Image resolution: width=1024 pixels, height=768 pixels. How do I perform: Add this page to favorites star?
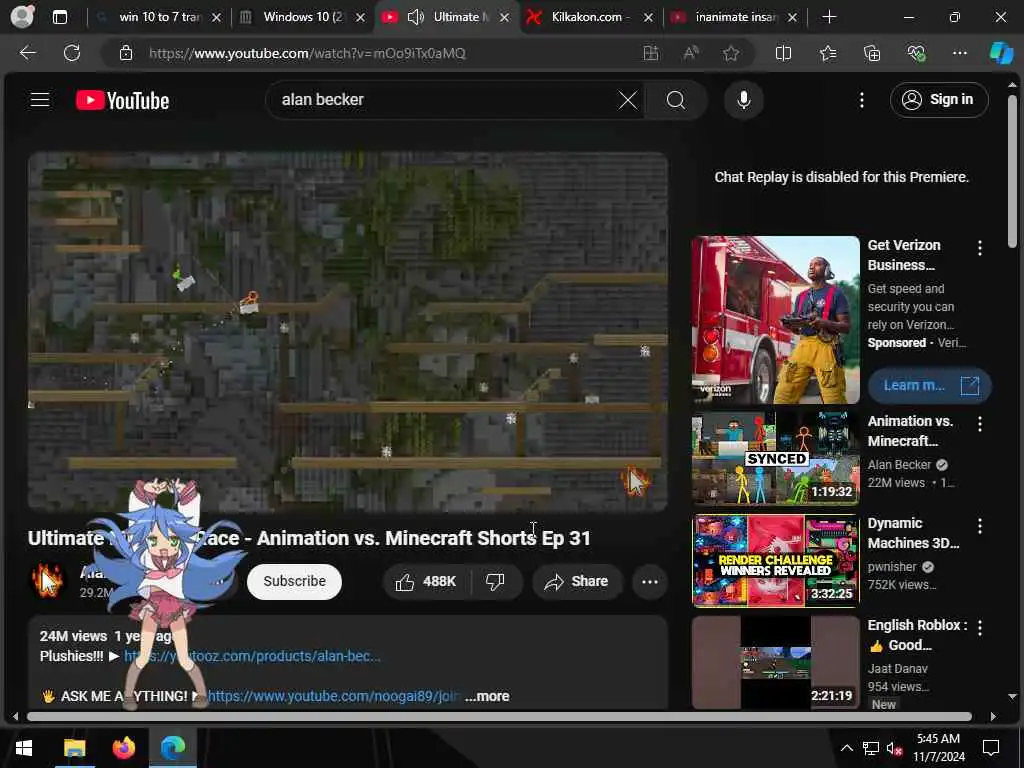(x=731, y=53)
